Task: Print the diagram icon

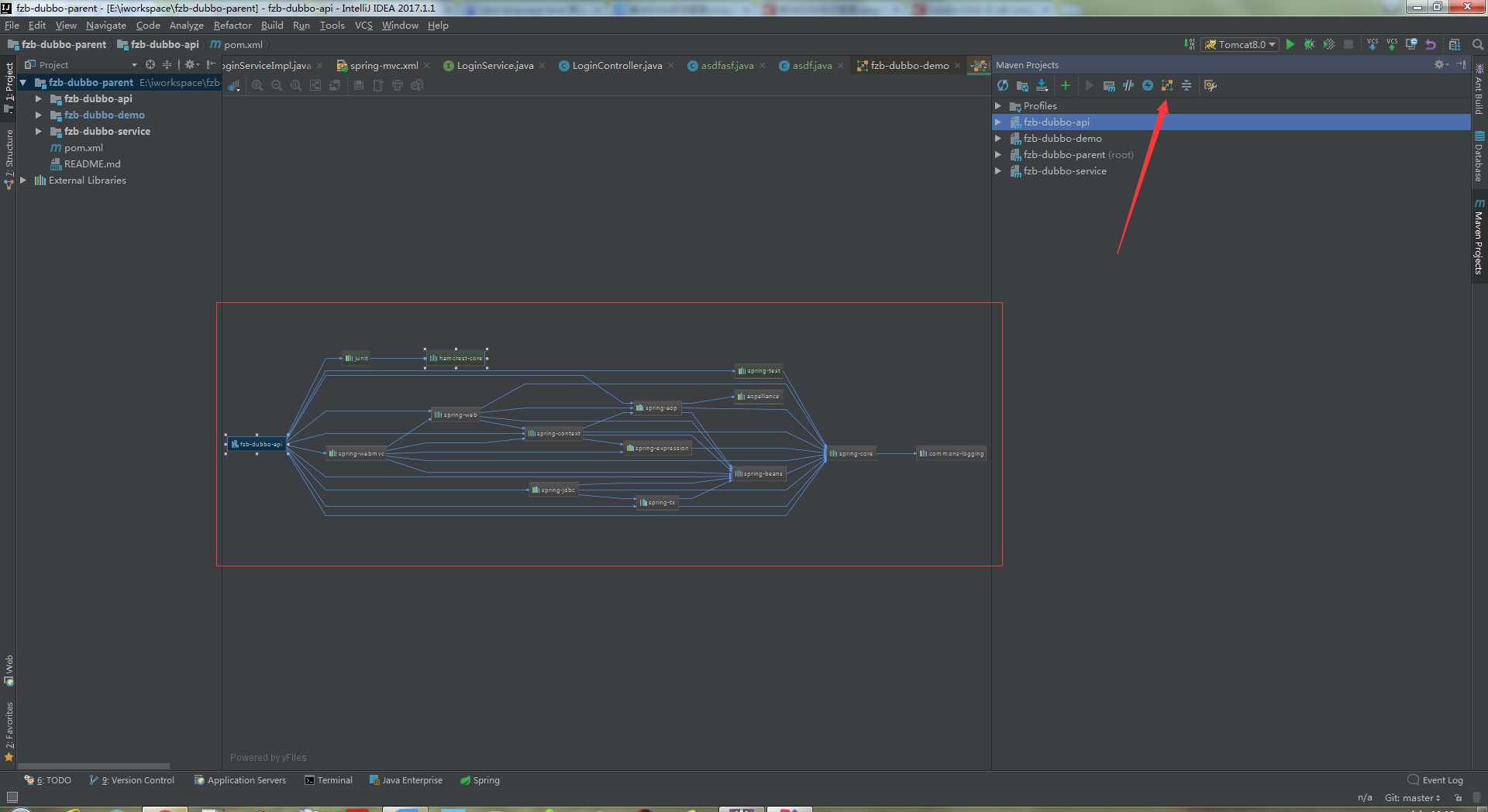Action: coord(398,85)
